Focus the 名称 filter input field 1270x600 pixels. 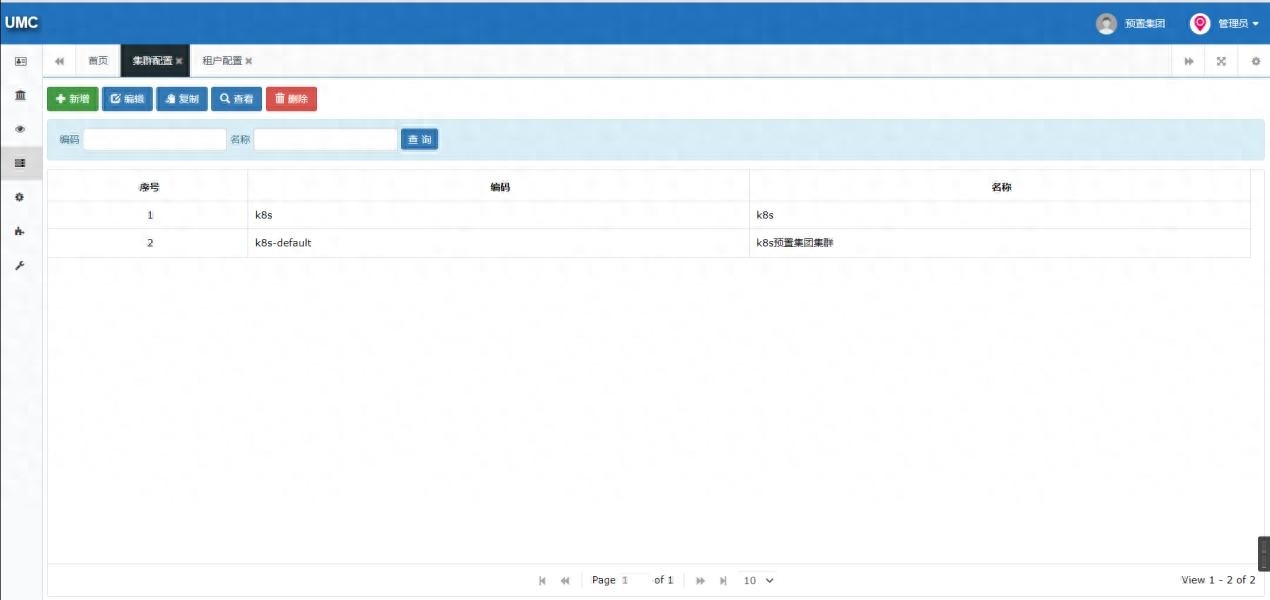point(326,140)
